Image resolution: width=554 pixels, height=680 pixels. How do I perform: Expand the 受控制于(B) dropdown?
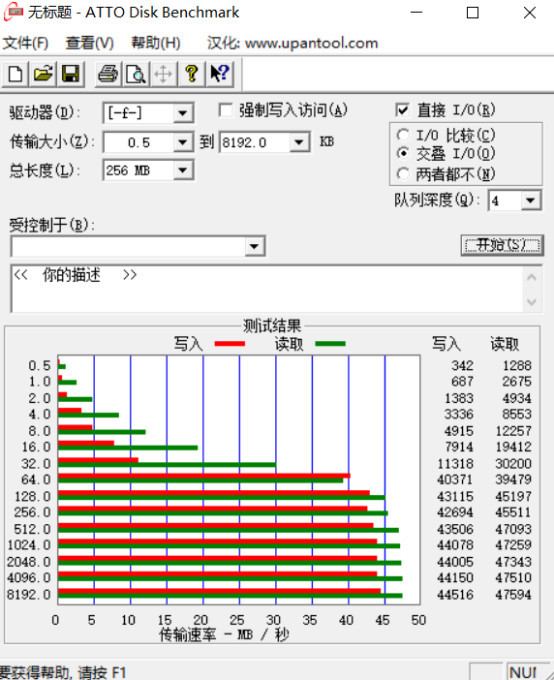point(254,247)
